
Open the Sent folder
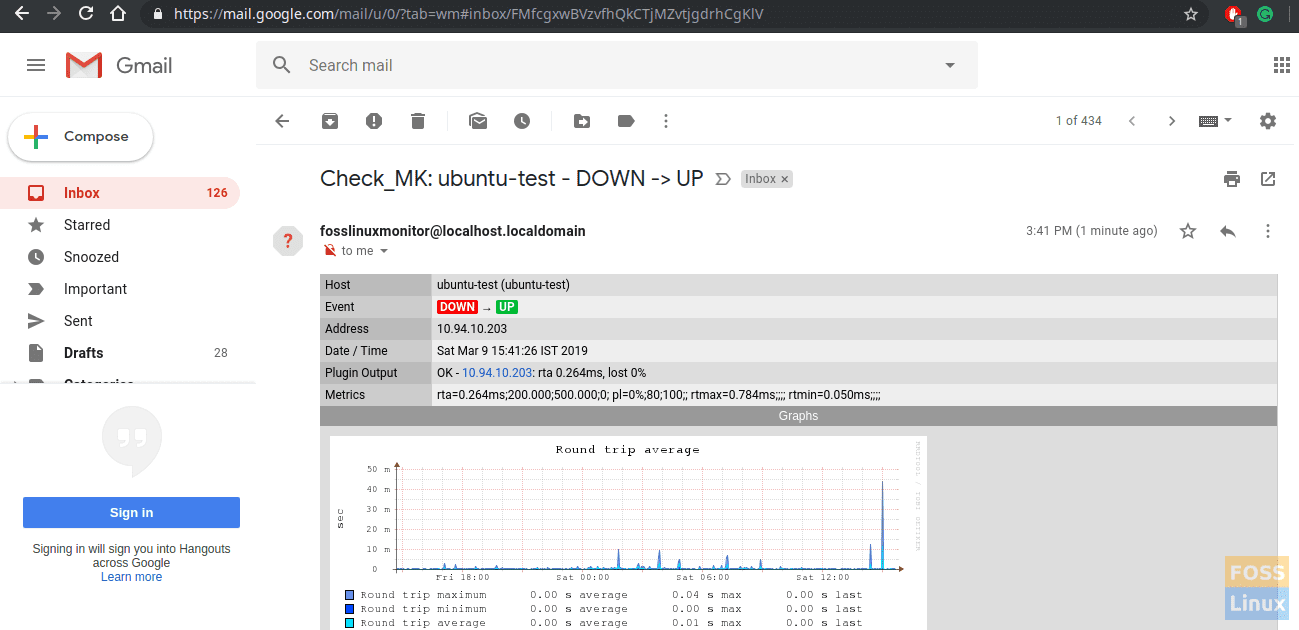click(x=120, y=321)
